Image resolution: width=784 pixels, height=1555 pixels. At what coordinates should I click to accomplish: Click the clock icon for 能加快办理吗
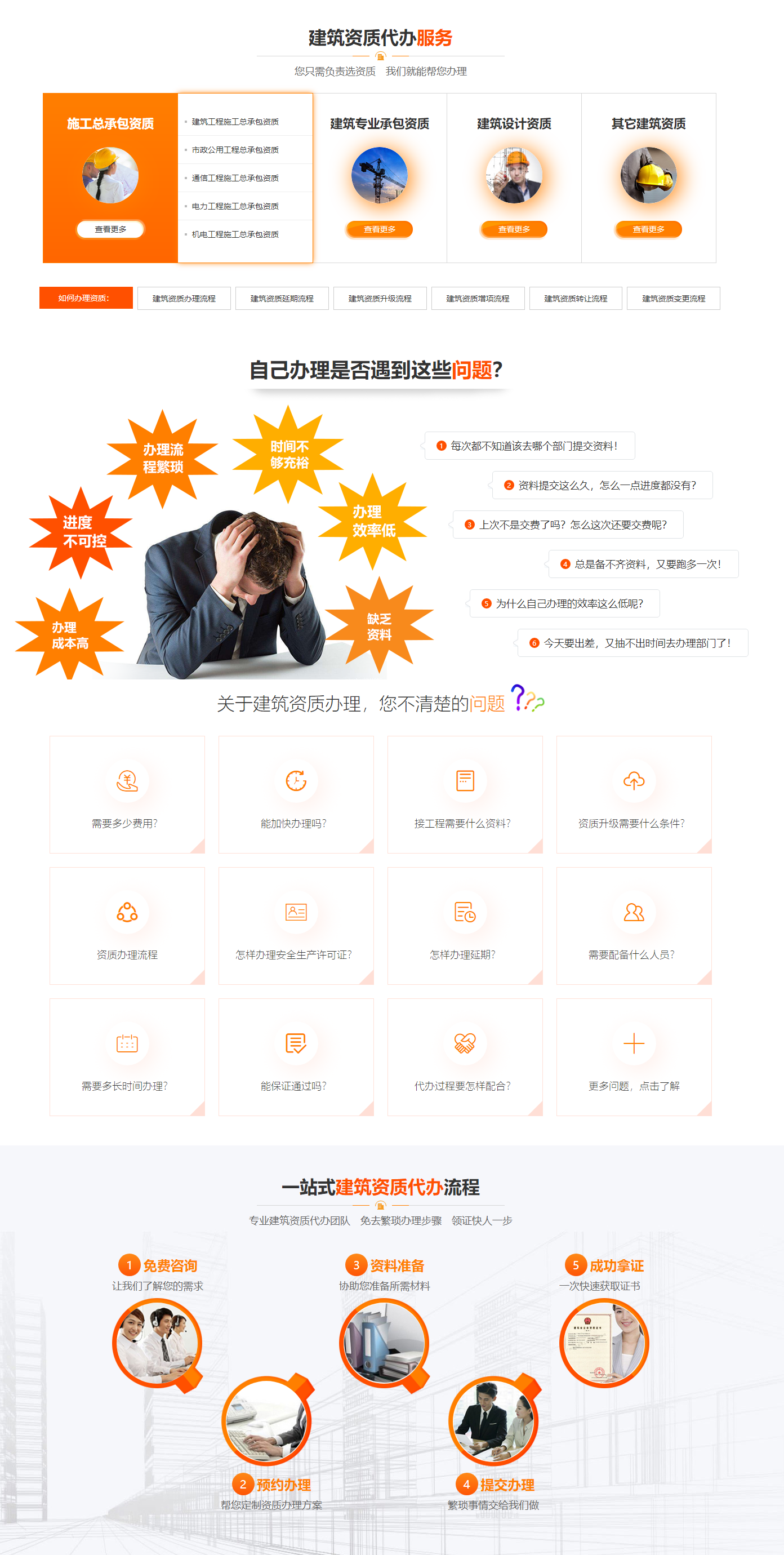[296, 780]
